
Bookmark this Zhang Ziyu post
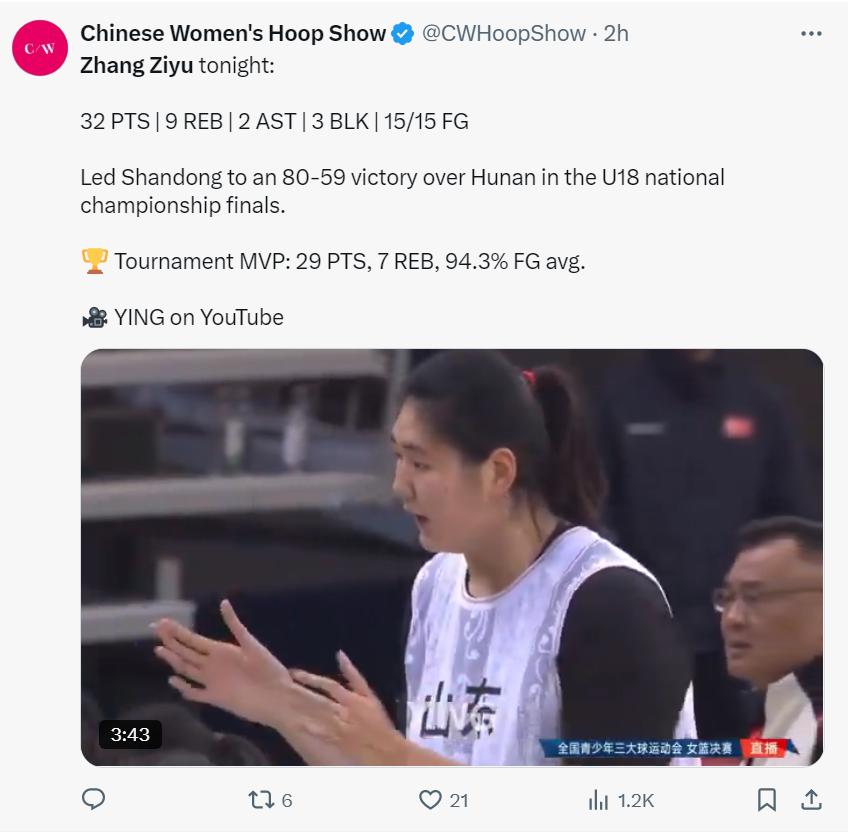click(767, 800)
